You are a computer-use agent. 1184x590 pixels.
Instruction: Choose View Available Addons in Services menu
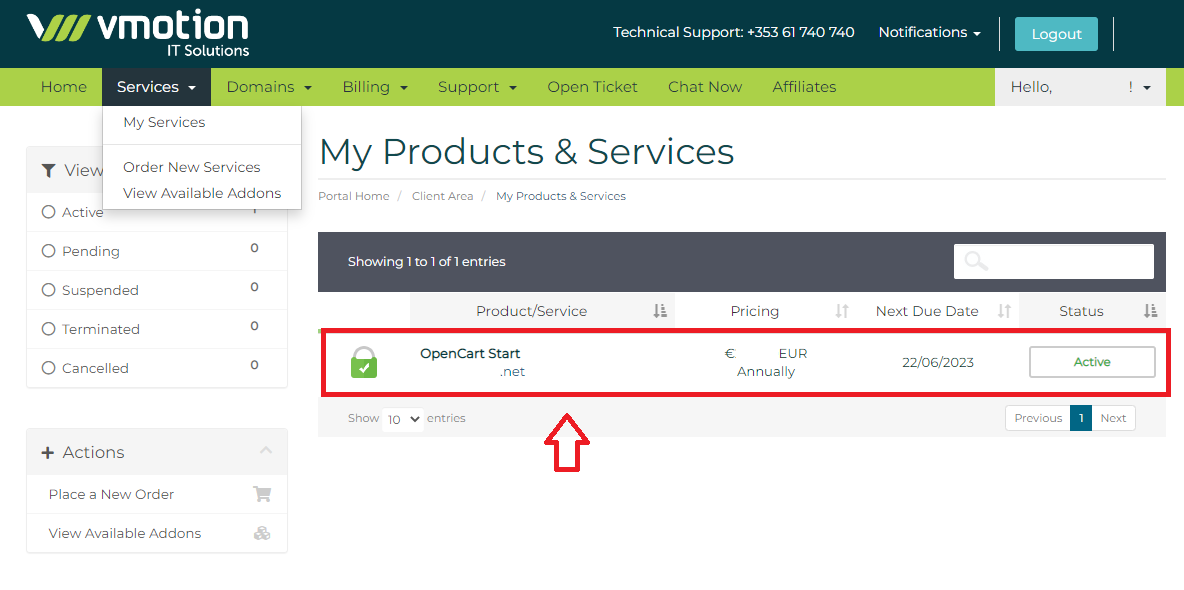(x=202, y=193)
